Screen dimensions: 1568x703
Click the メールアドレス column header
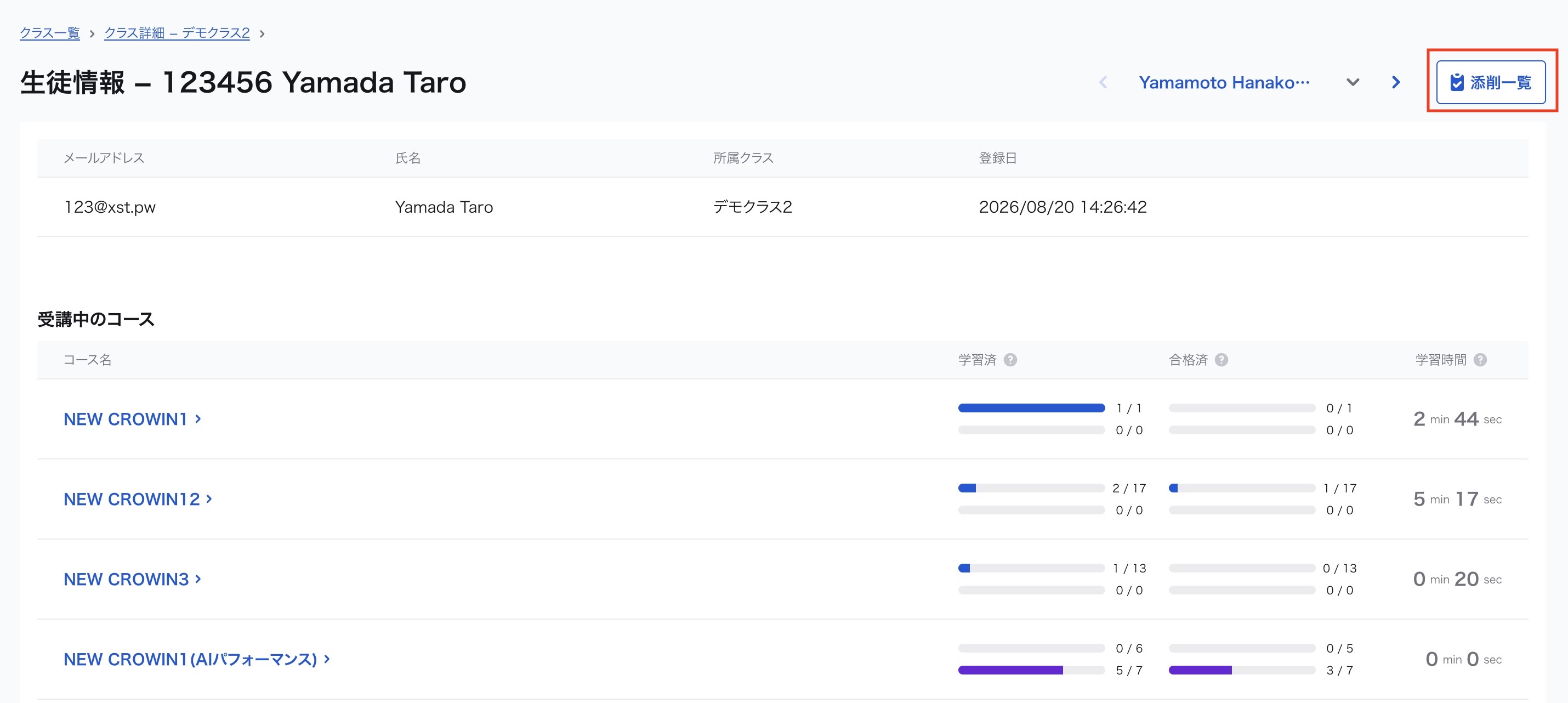click(x=104, y=157)
